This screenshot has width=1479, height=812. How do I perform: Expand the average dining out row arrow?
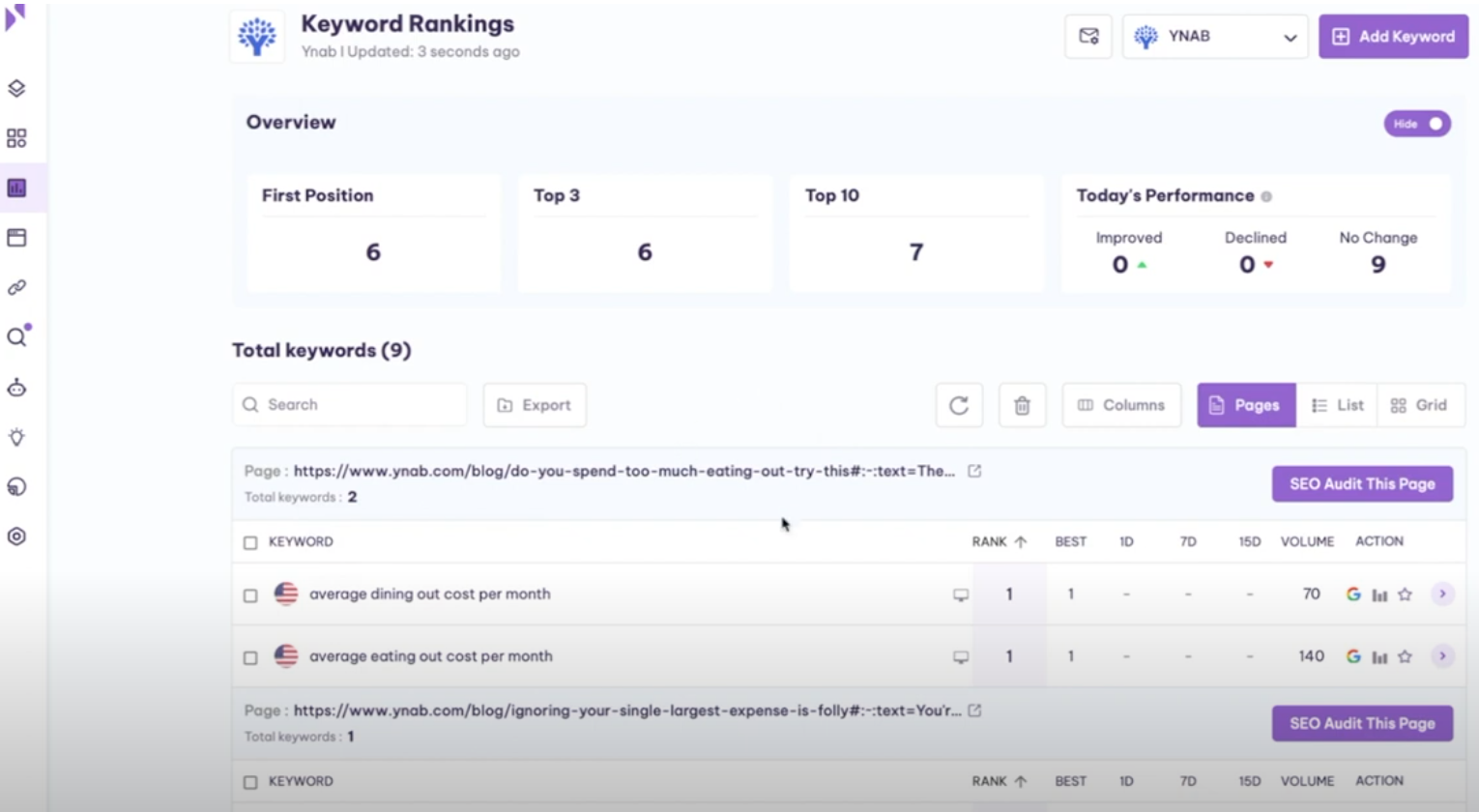(x=1442, y=594)
